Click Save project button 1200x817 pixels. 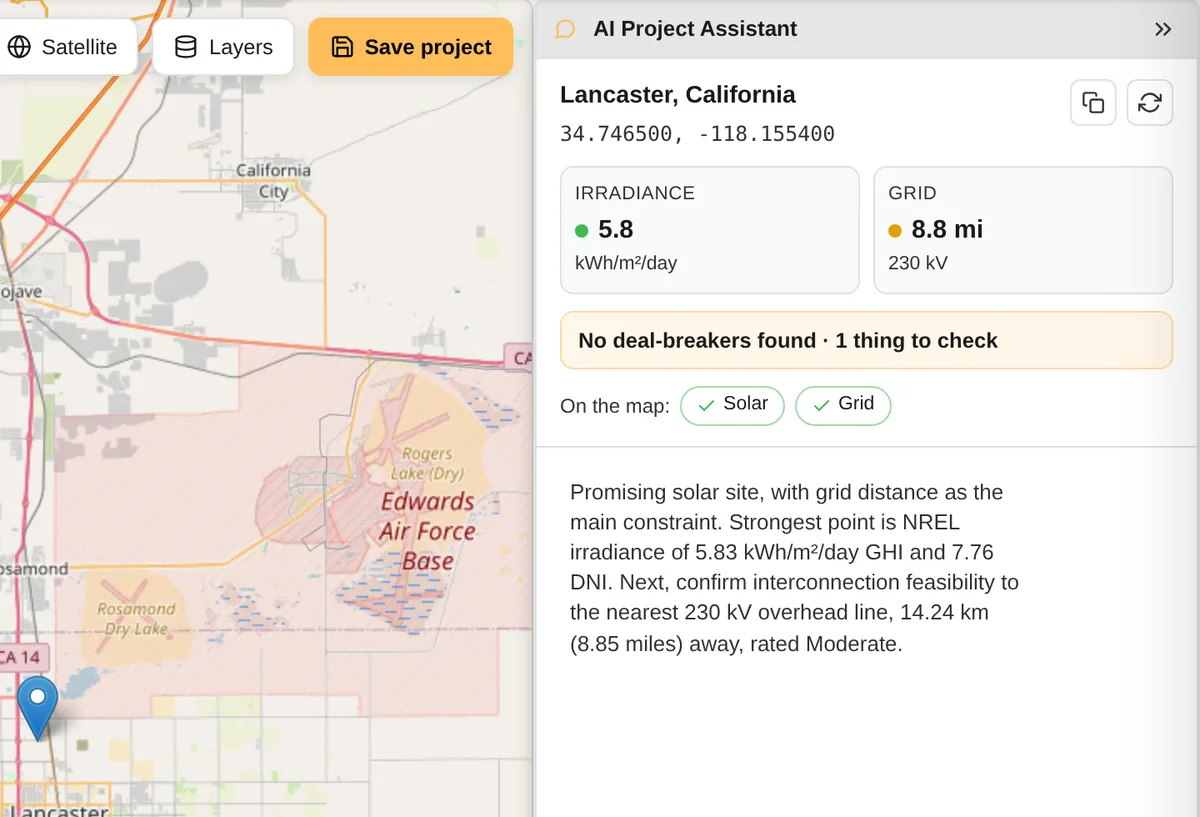click(410, 47)
